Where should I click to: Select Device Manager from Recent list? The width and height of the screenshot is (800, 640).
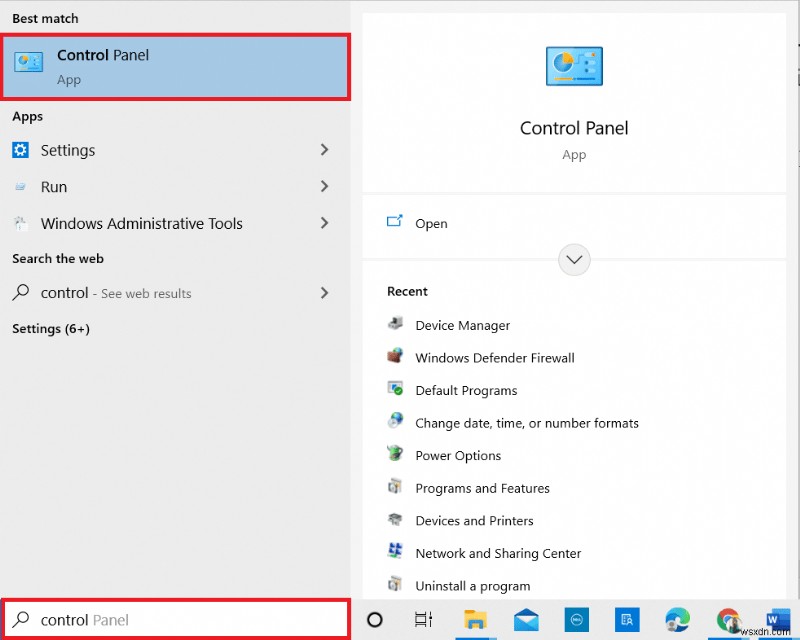[x=461, y=325]
